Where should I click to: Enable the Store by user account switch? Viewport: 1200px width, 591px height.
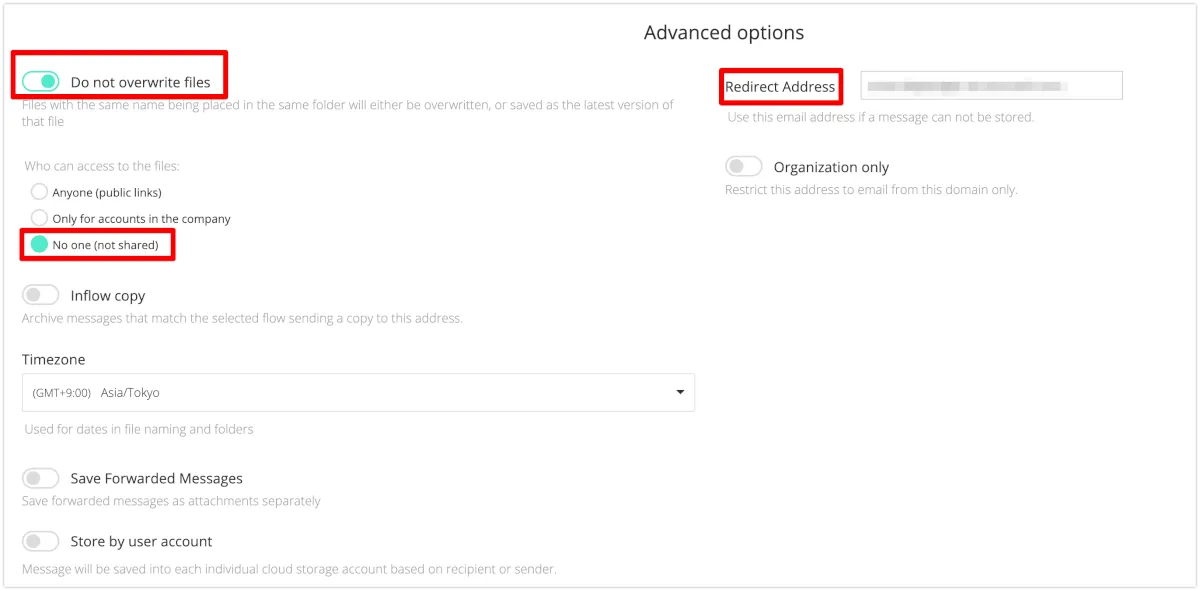coord(41,541)
